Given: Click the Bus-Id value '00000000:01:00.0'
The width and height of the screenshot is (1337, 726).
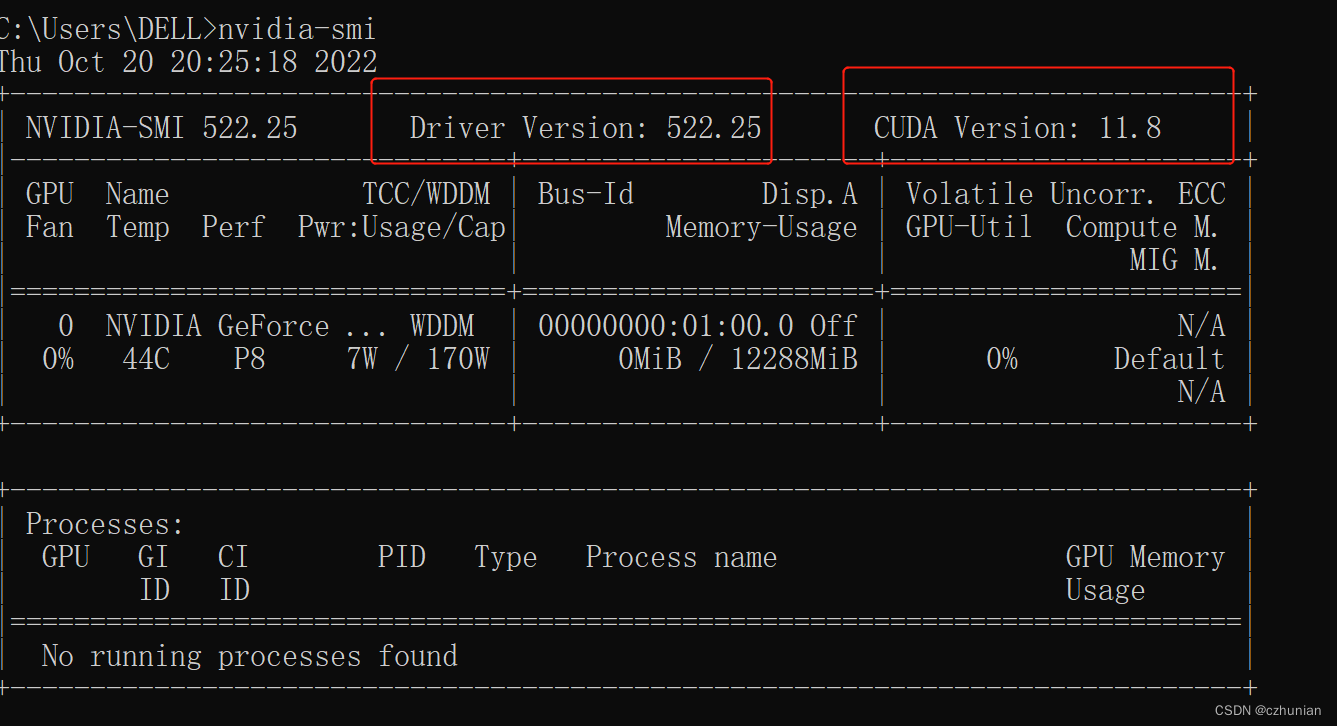Looking at the screenshot, I should [666, 326].
